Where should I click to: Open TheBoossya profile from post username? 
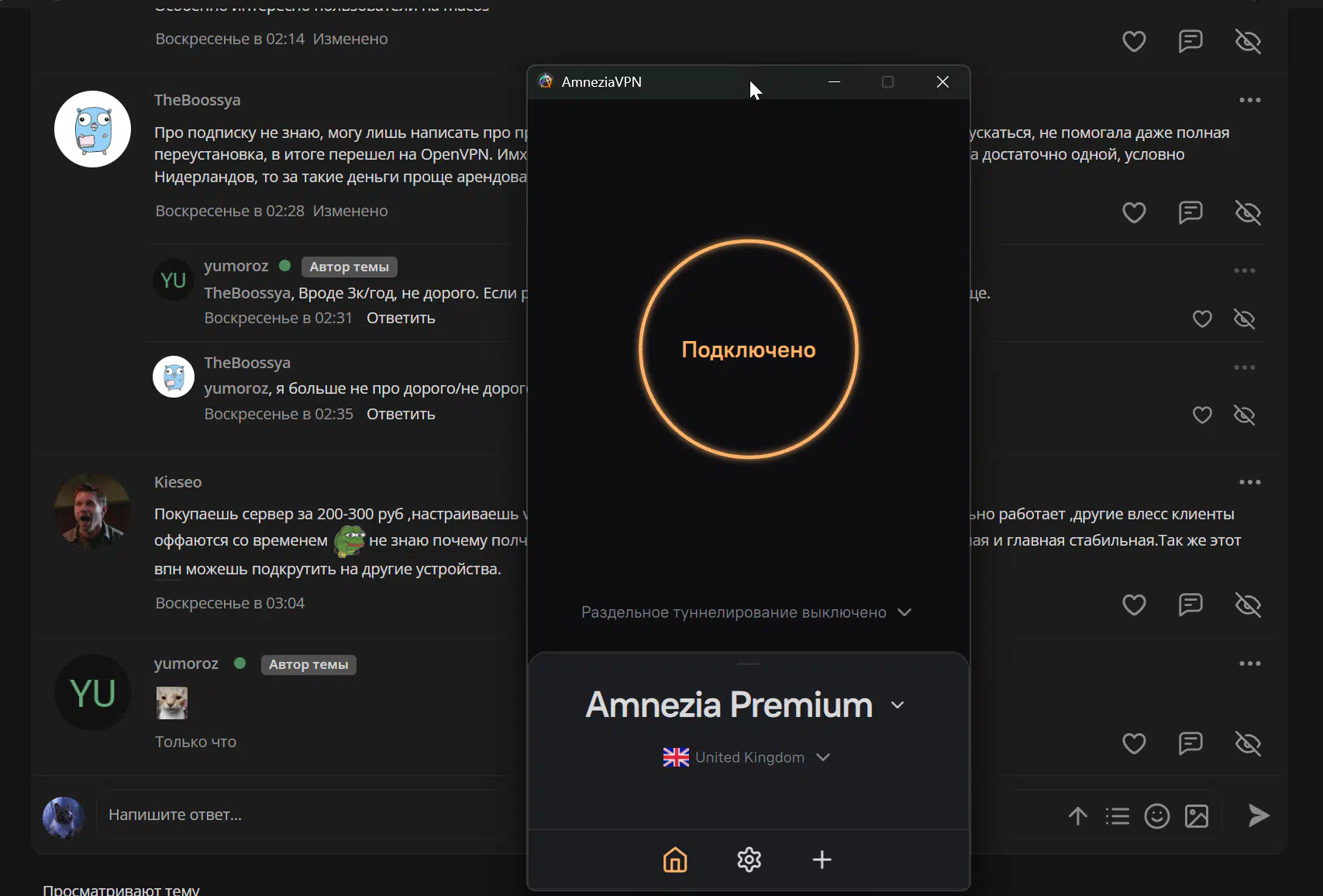coord(197,100)
